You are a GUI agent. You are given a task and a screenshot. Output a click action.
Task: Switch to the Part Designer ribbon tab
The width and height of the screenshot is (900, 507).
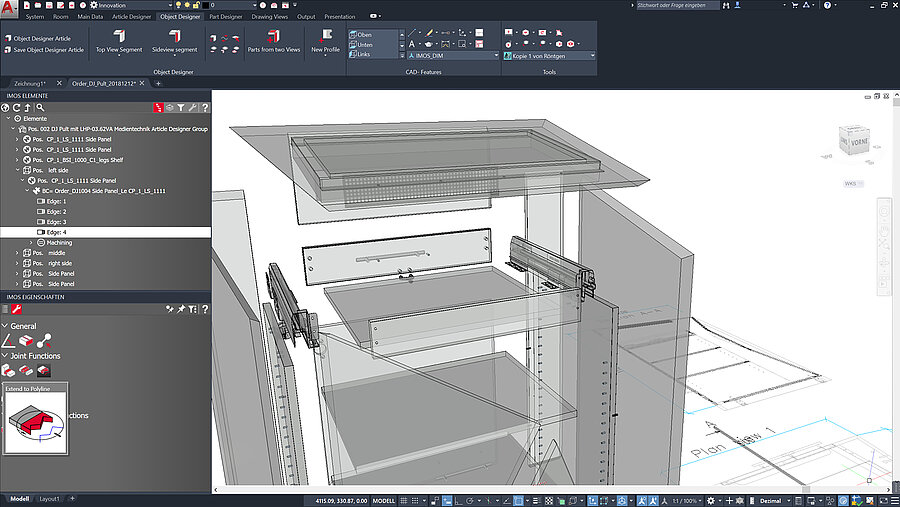225,17
